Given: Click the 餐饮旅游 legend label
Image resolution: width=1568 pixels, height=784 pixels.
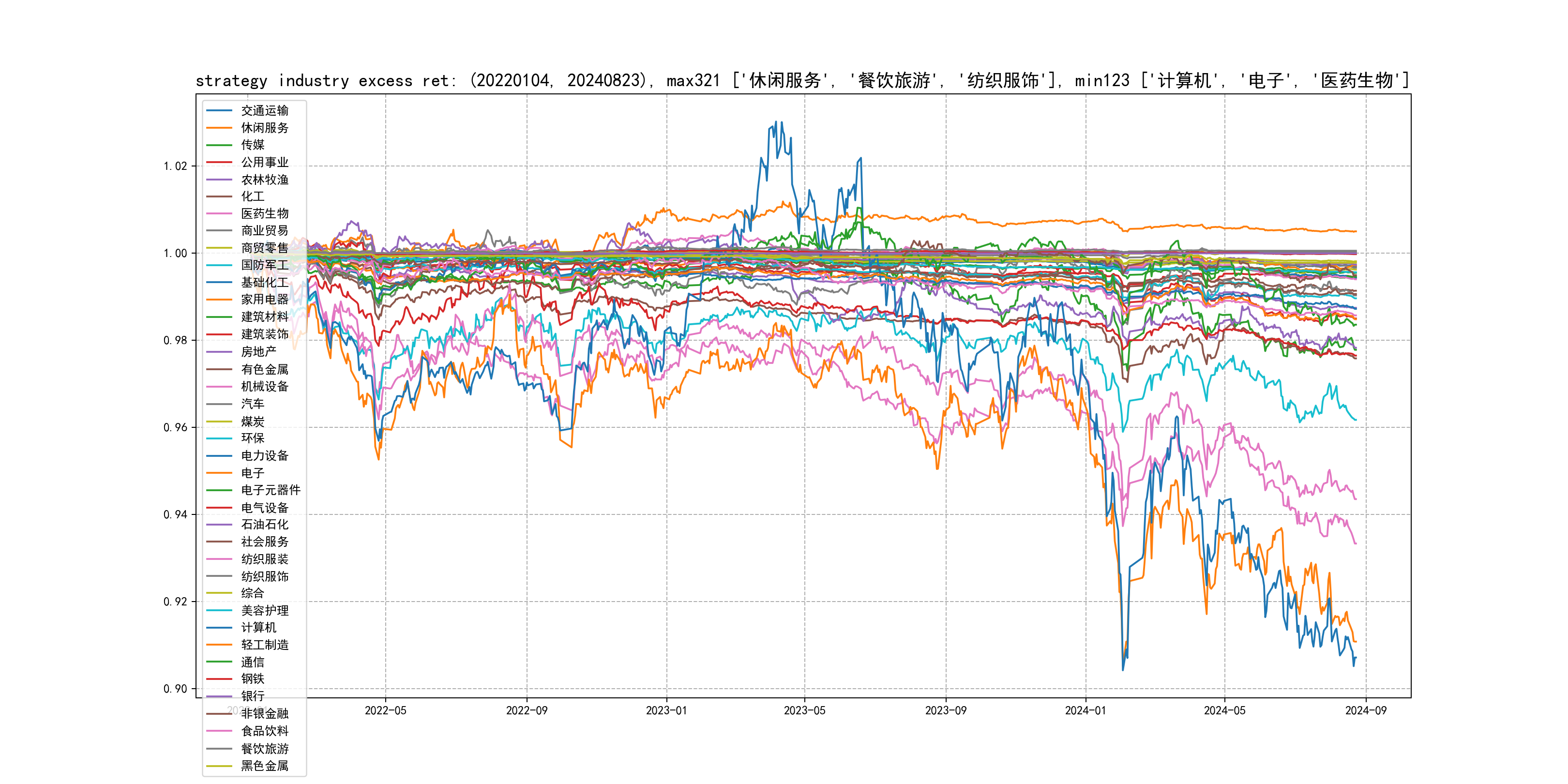Looking at the screenshot, I should tap(264, 749).
